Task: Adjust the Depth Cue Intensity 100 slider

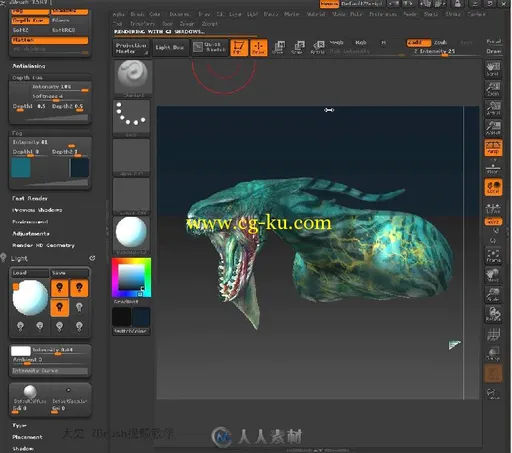Action: (60, 87)
